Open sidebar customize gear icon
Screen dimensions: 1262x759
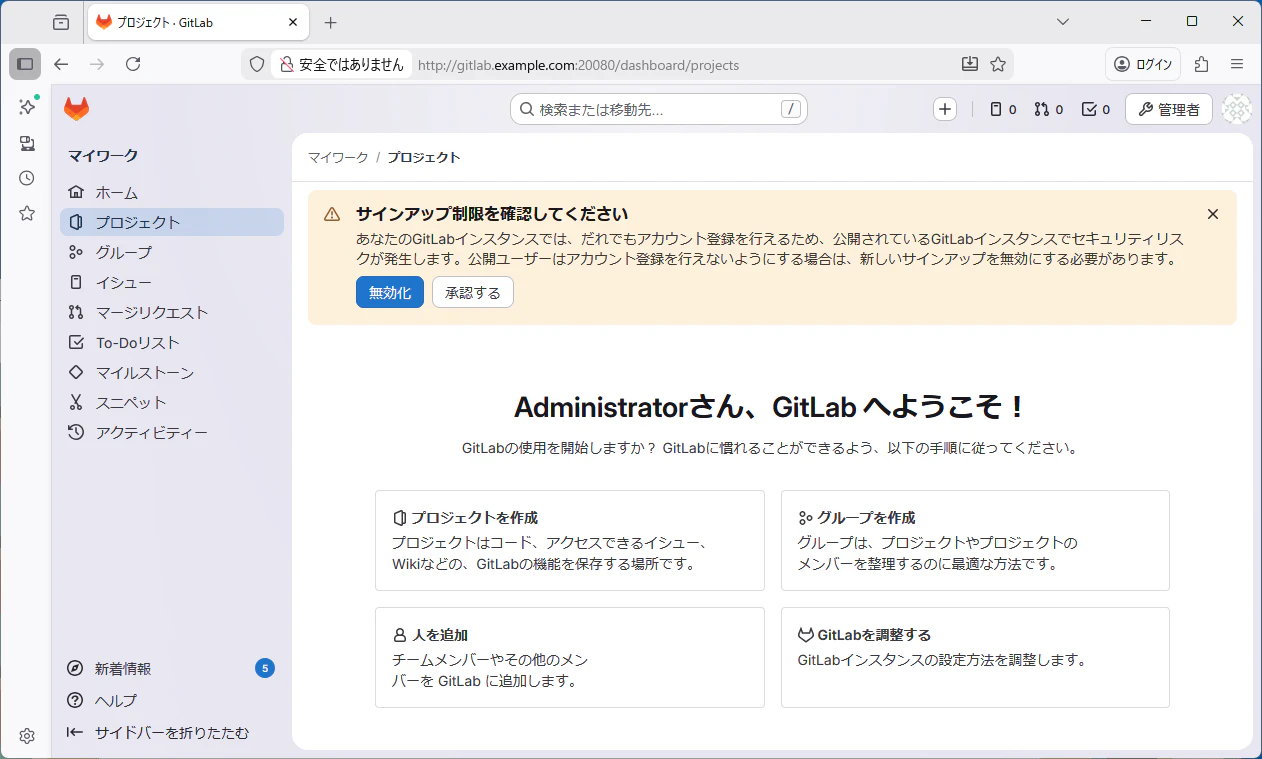[x=27, y=736]
